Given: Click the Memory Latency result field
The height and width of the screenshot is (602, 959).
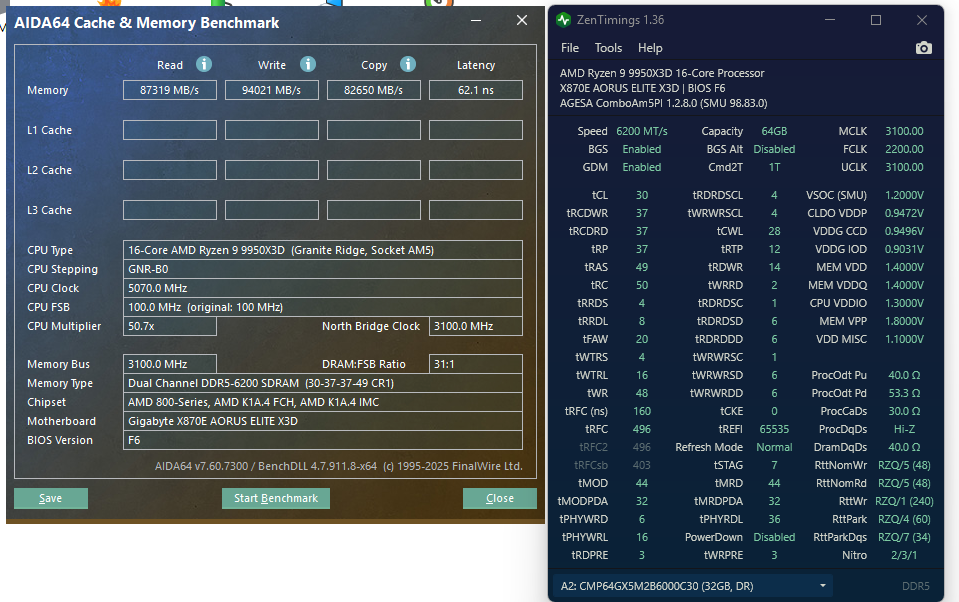Looking at the screenshot, I should (x=475, y=90).
